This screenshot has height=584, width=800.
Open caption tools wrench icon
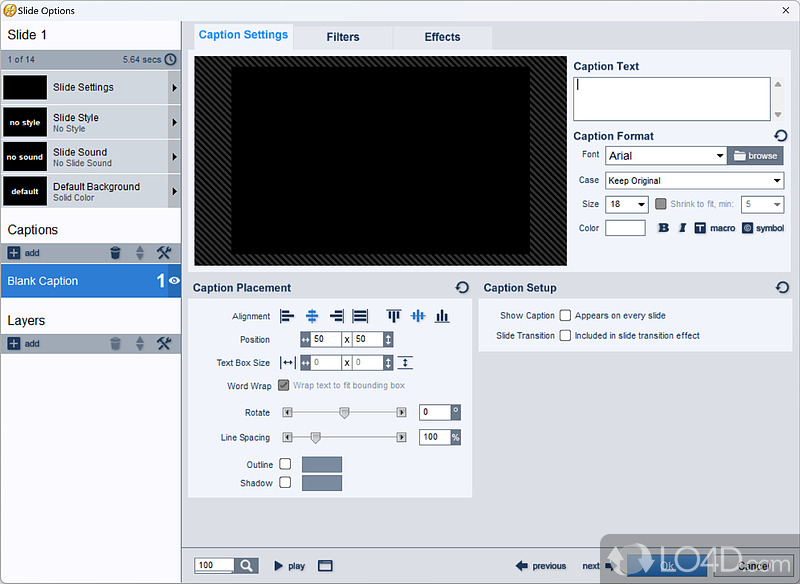point(165,253)
